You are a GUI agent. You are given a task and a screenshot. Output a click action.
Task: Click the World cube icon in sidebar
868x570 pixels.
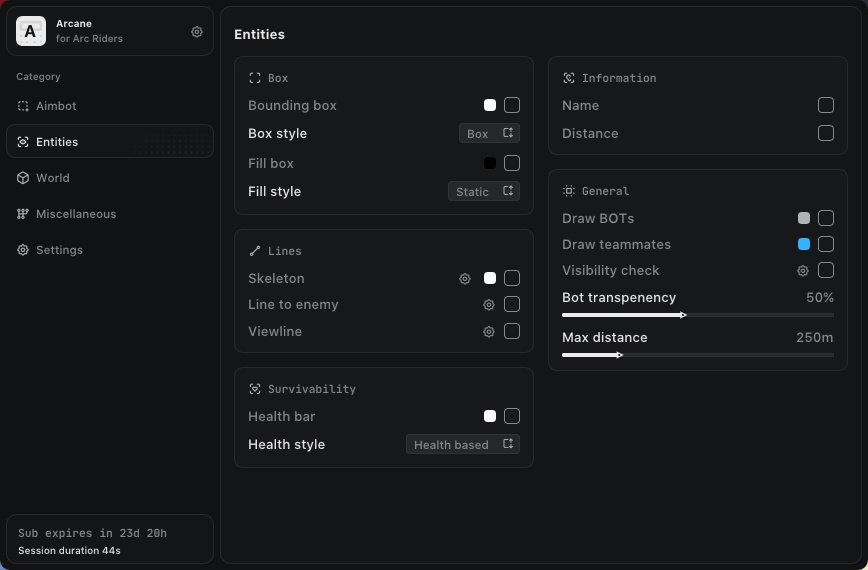23,178
